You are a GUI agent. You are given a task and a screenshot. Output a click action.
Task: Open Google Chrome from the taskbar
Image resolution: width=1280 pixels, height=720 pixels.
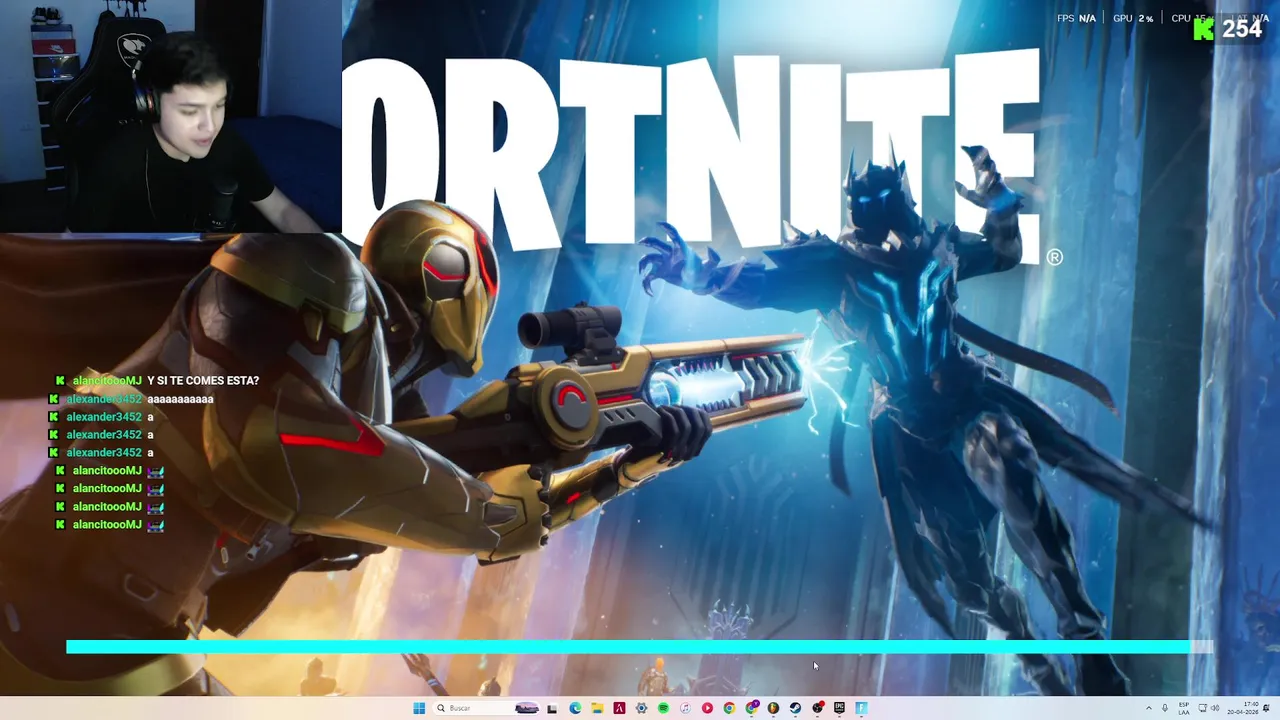click(729, 708)
